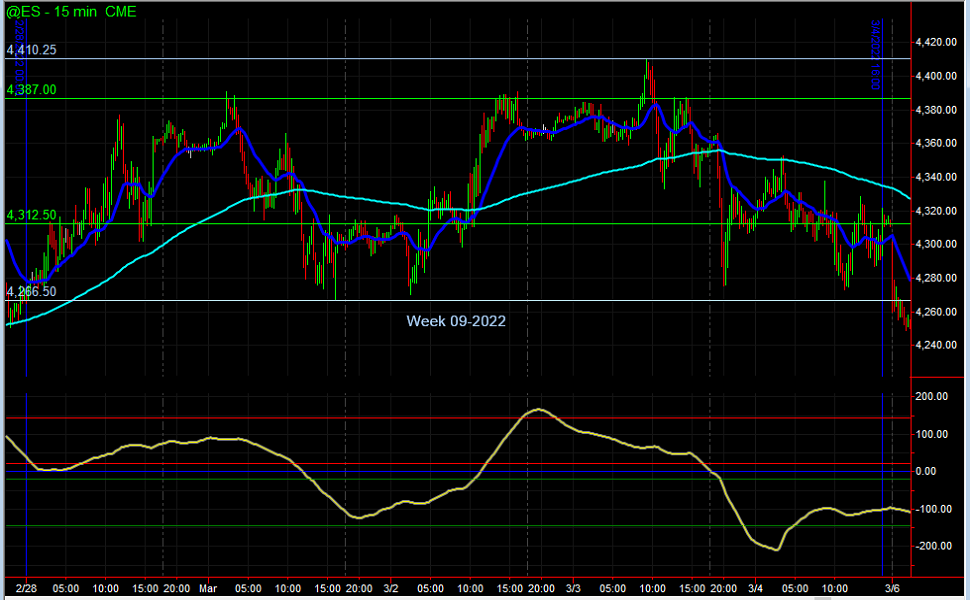Image resolution: width=970 pixels, height=600 pixels.
Task: Click the @ES 15 min CME symbol title
Action: point(72,11)
